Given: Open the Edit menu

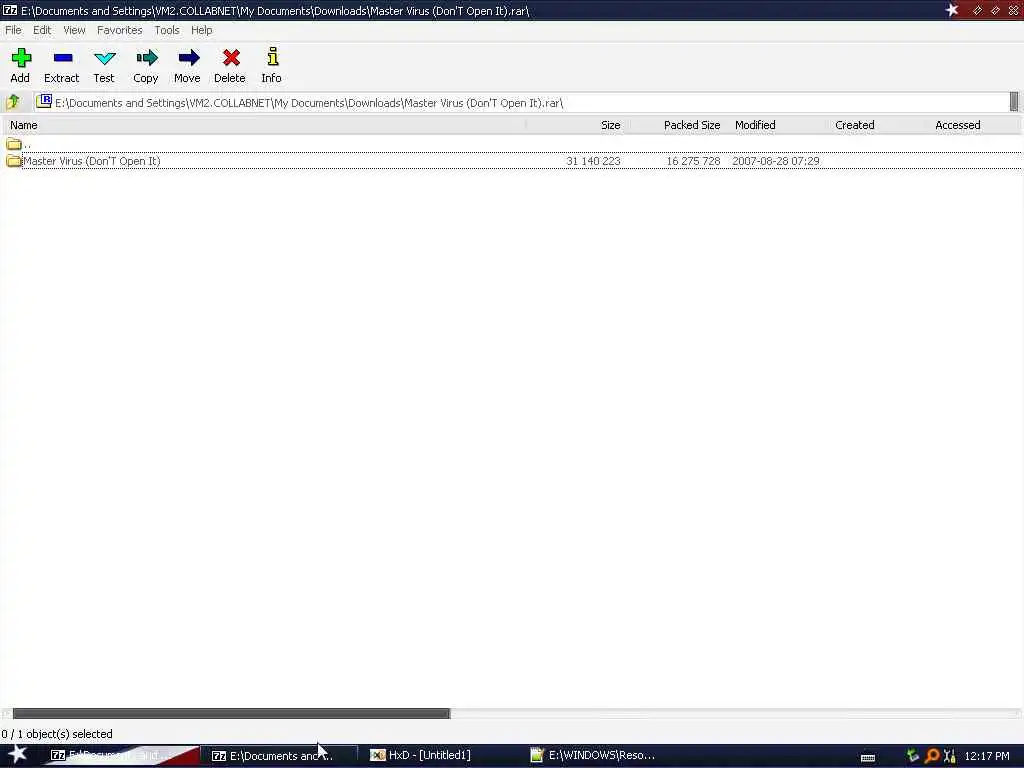Looking at the screenshot, I should pos(42,30).
